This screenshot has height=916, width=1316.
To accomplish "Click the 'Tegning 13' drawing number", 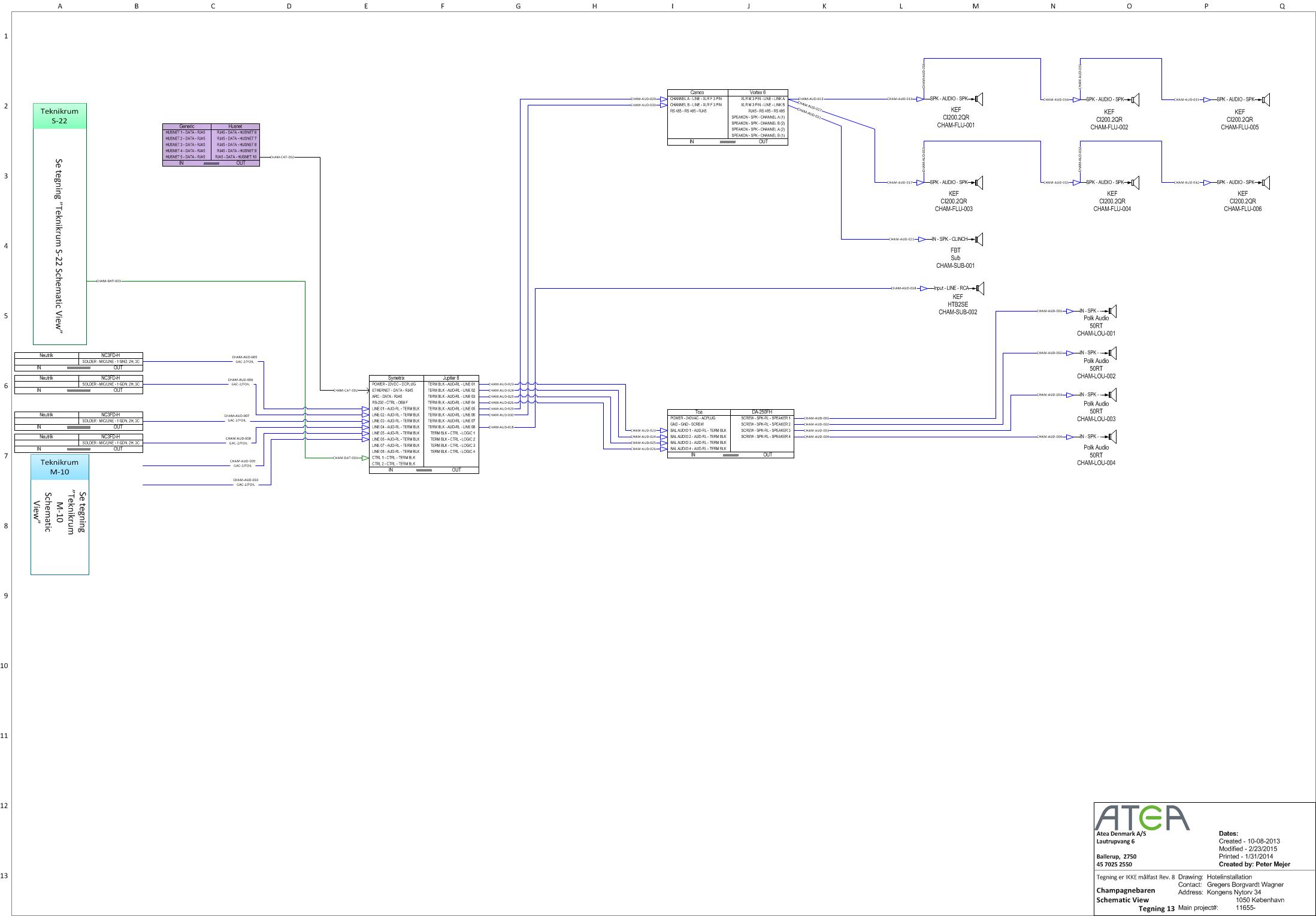I will tap(1157, 909).
